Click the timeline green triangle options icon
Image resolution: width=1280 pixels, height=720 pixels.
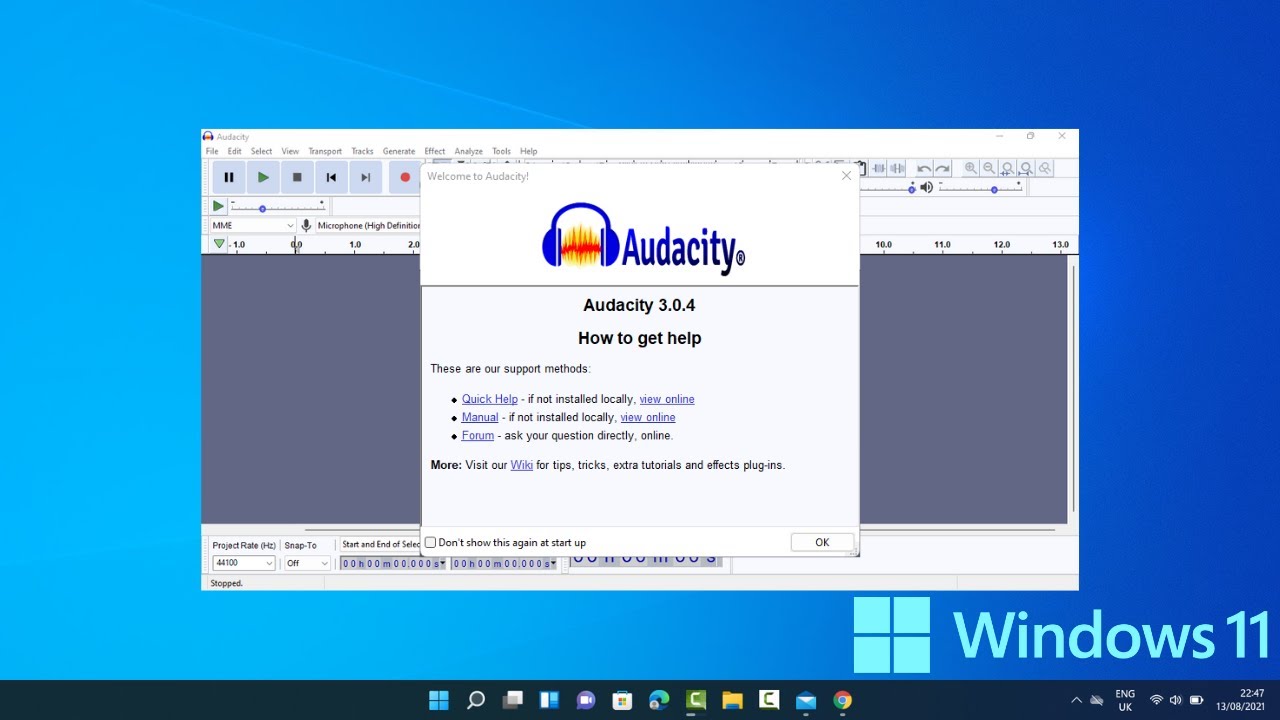click(x=219, y=244)
